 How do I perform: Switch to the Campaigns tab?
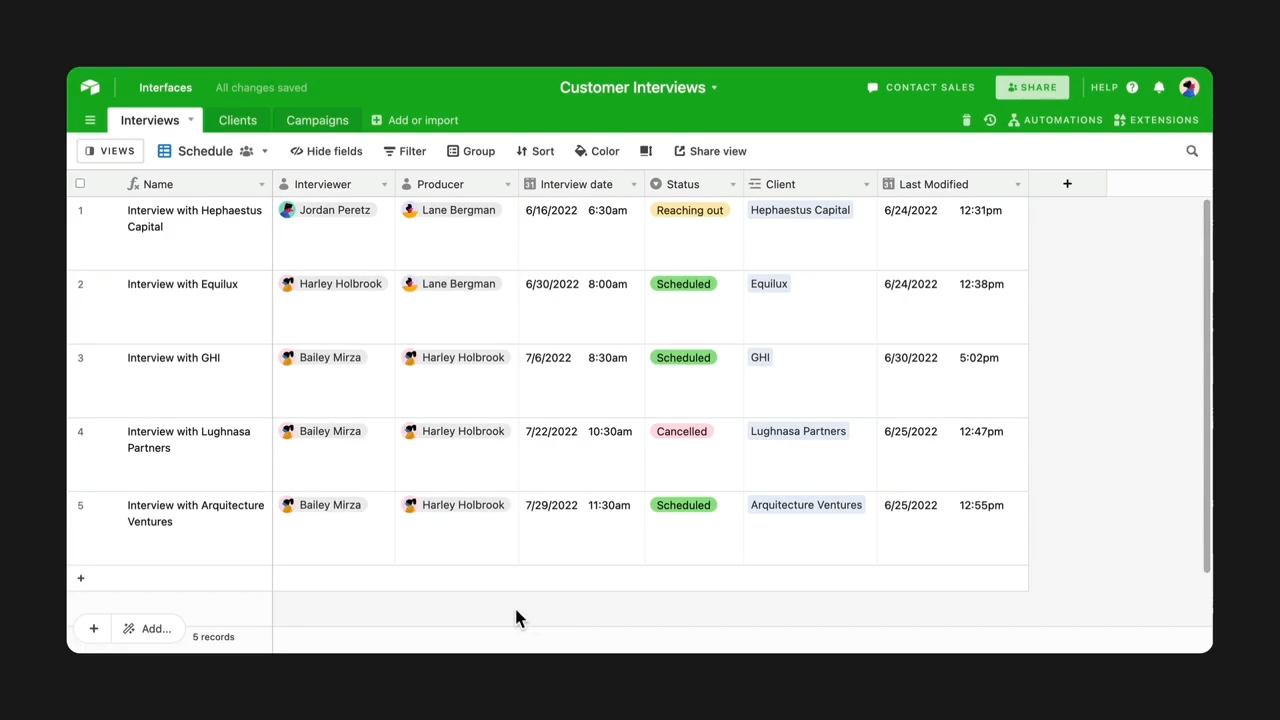(x=317, y=120)
